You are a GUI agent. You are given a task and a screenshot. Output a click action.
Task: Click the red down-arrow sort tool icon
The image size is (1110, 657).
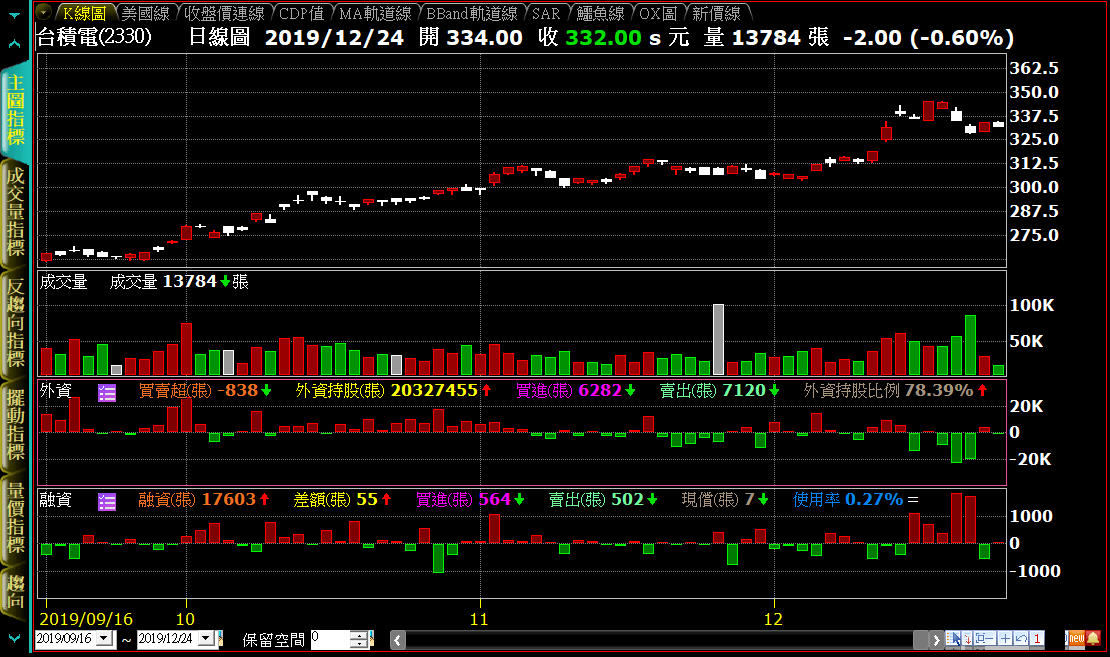click(x=967, y=639)
